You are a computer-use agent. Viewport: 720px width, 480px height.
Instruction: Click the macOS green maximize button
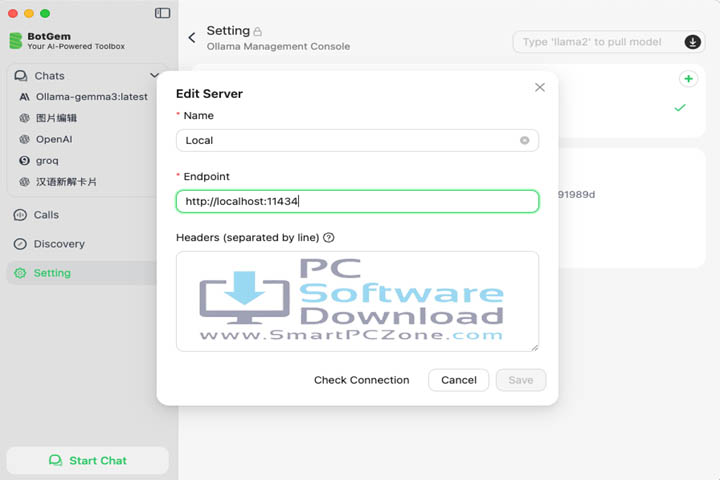point(45,13)
